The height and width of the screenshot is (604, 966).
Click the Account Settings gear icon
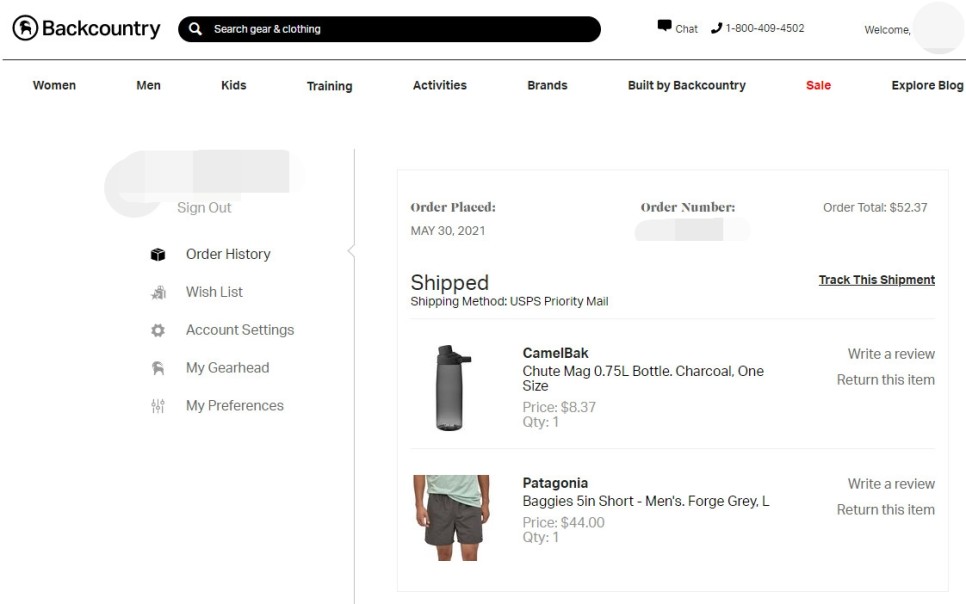click(x=158, y=330)
